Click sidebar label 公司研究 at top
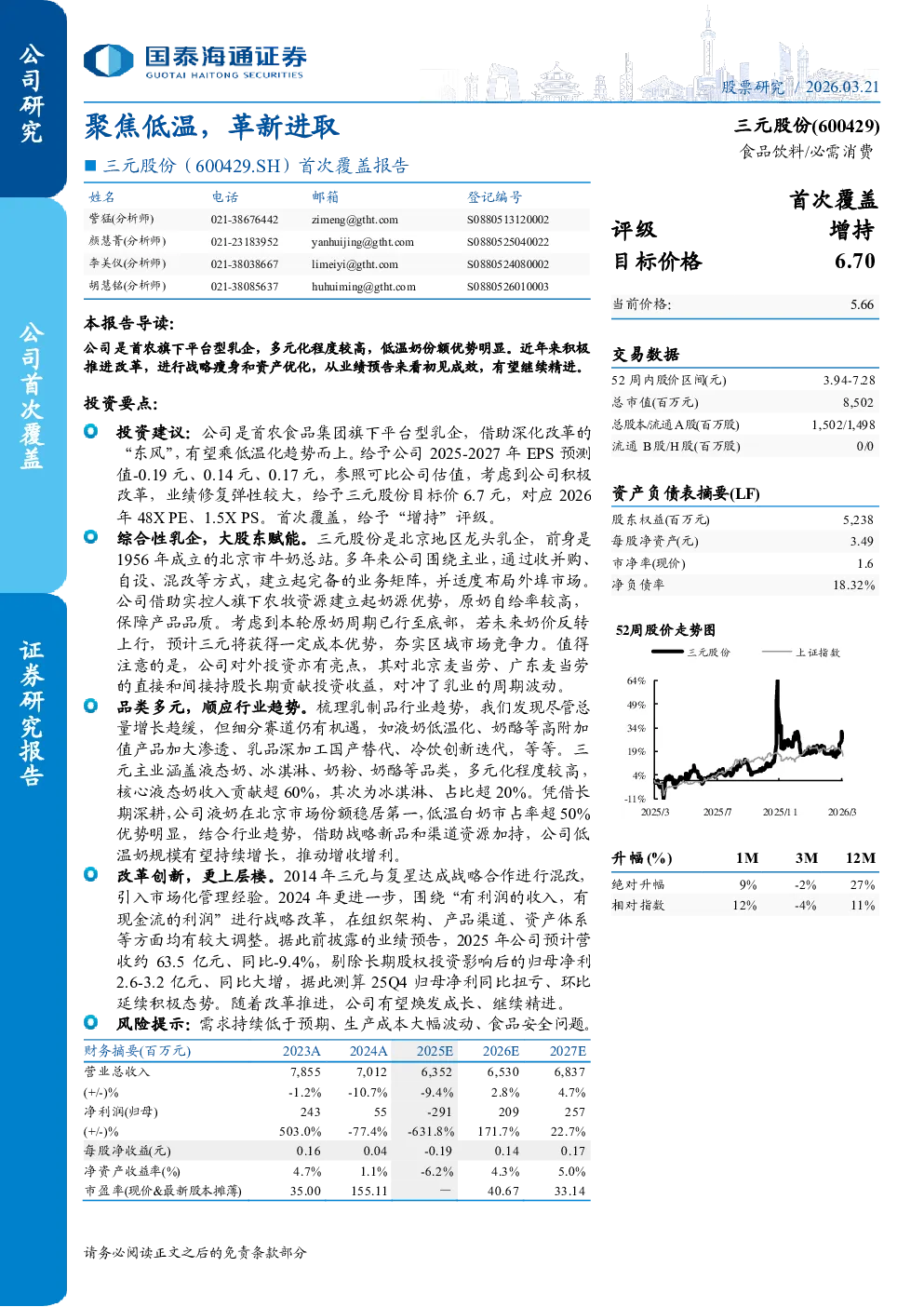The image size is (924, 1307). click(32, 93)
